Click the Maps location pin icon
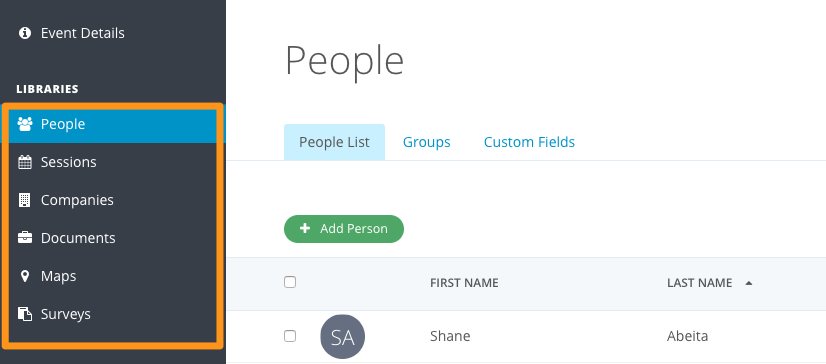This screenshot has height=364, width=826. (x=25, y=276)
